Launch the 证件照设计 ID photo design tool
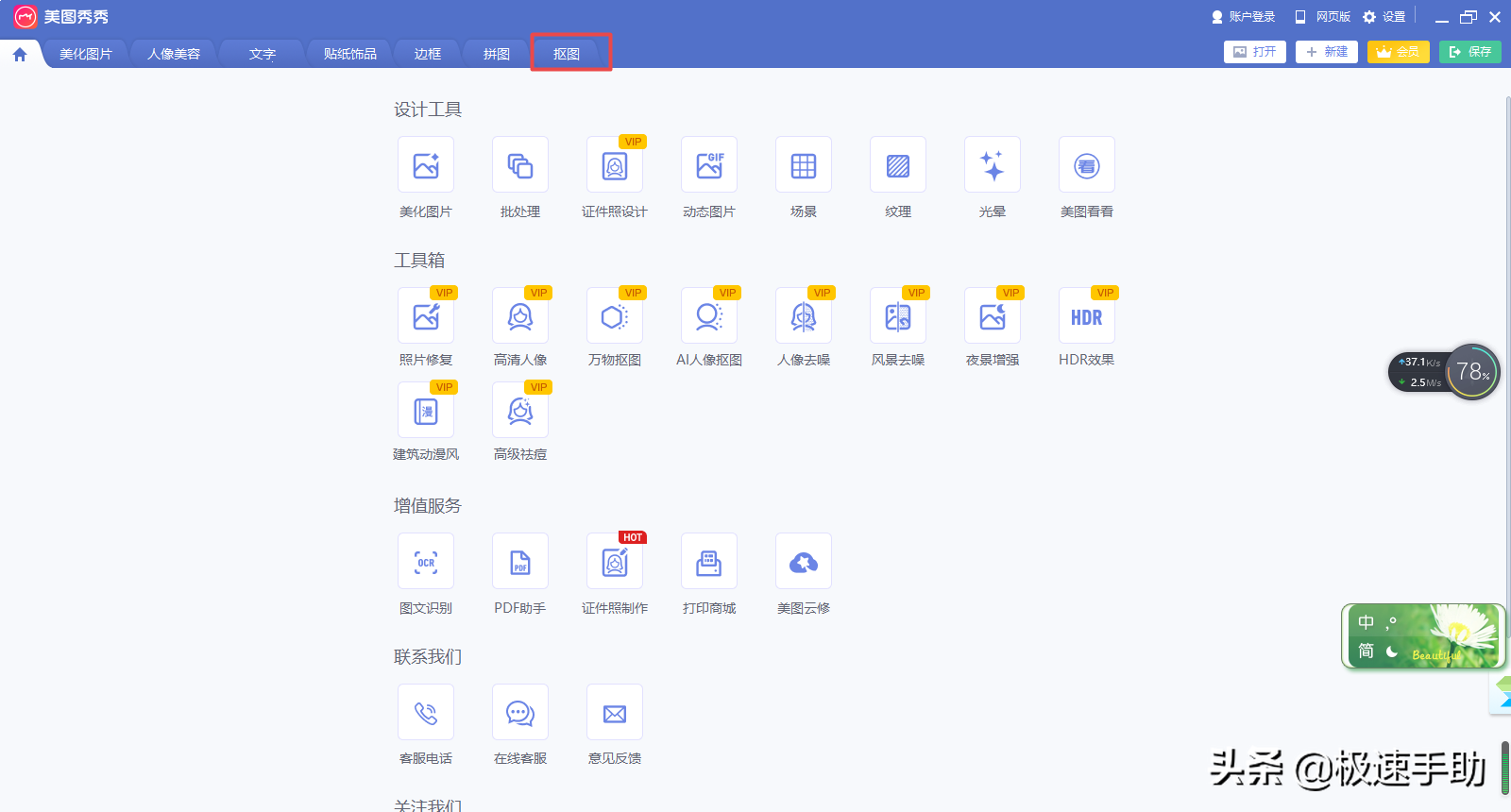The height and width of the screenshot is (812, 1511). 614,166
